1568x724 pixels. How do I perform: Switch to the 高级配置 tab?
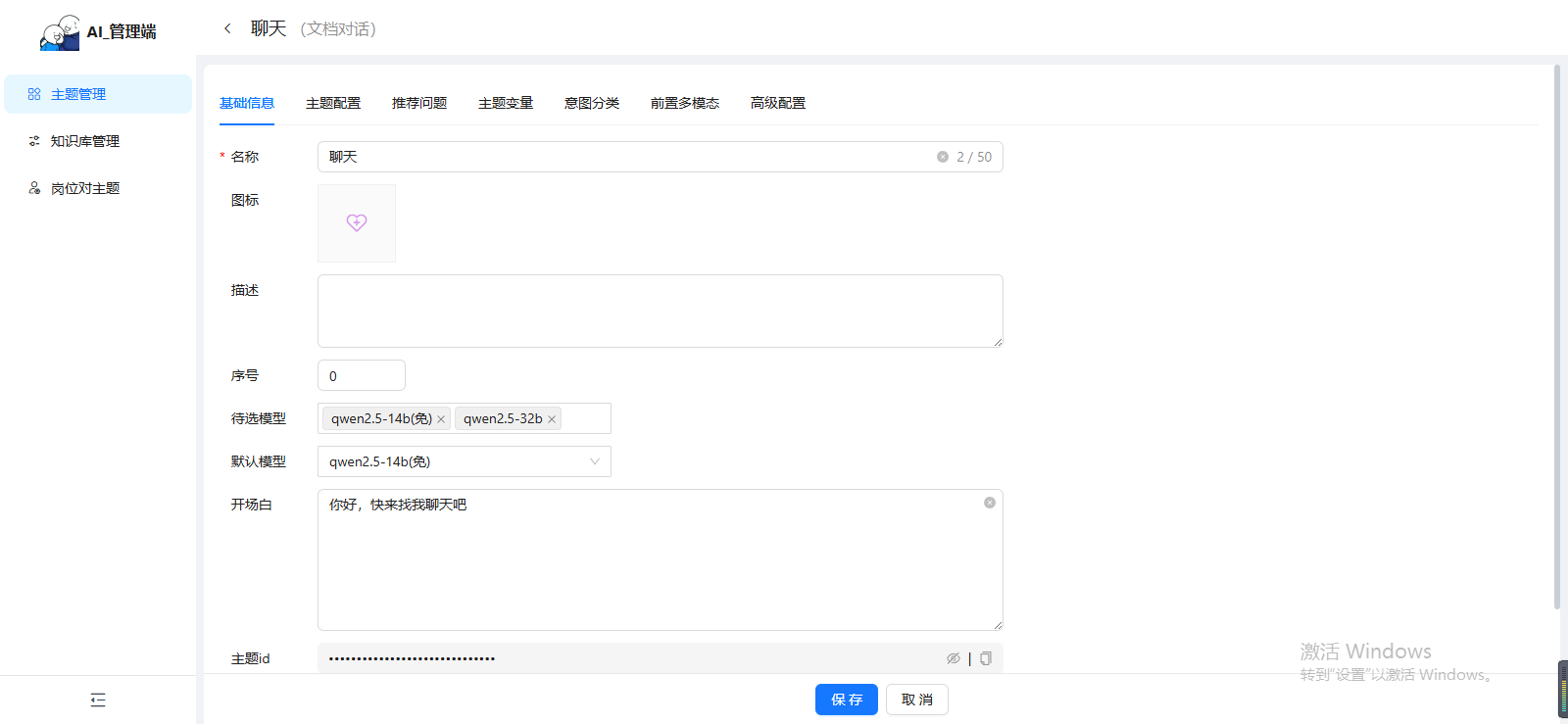777,103
